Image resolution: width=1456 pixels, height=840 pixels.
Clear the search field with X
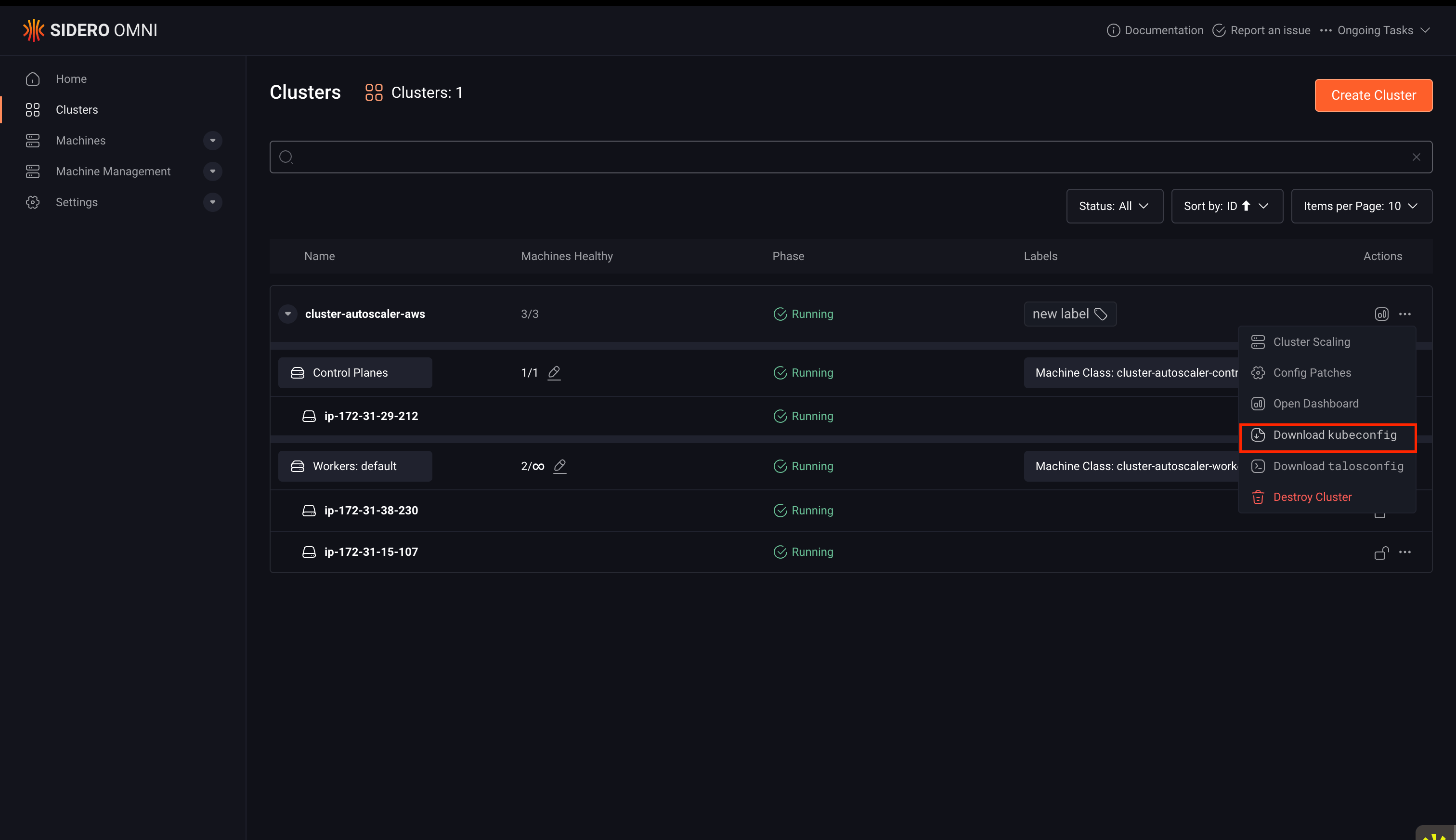coord(1416,157)
